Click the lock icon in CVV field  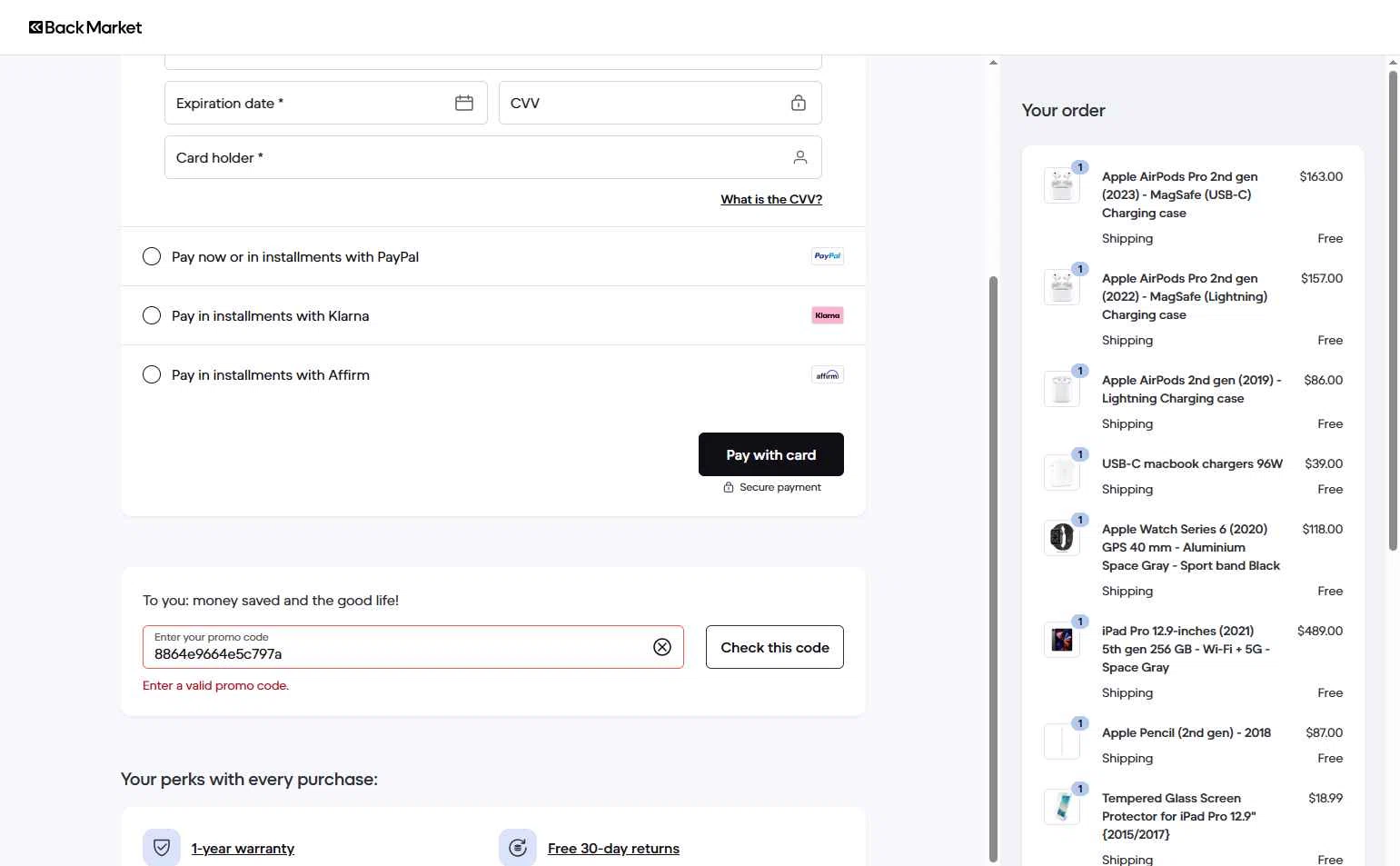799,103
